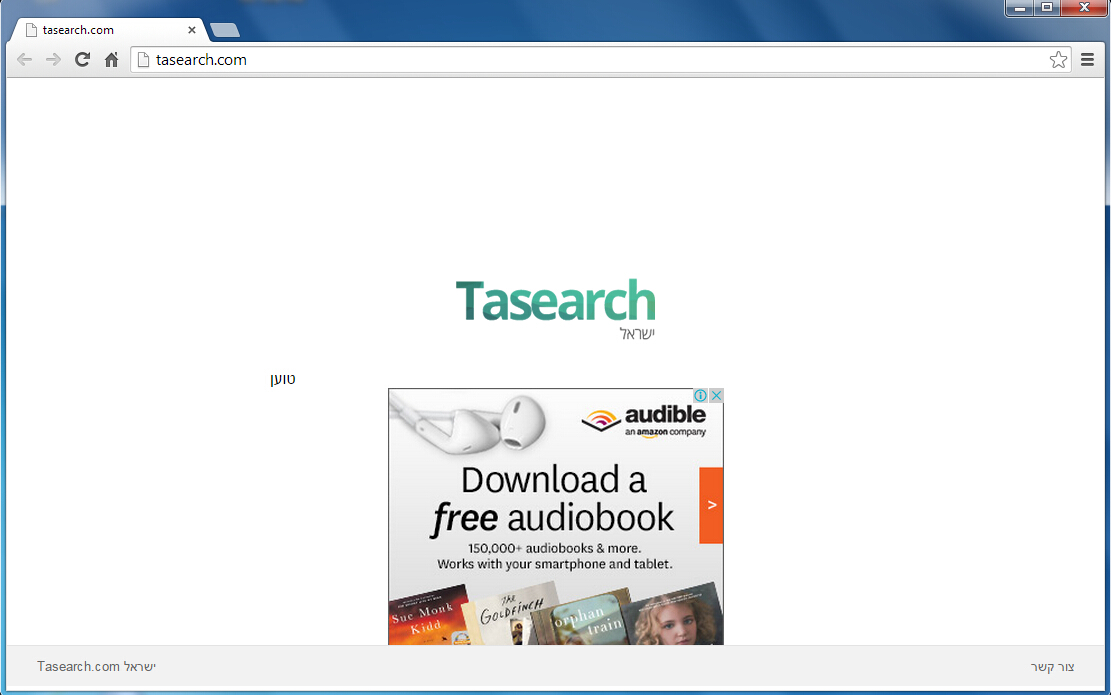Screen dimensions: 1111x695
Task: Click the Orphan Train book cover
Action: 585,618
